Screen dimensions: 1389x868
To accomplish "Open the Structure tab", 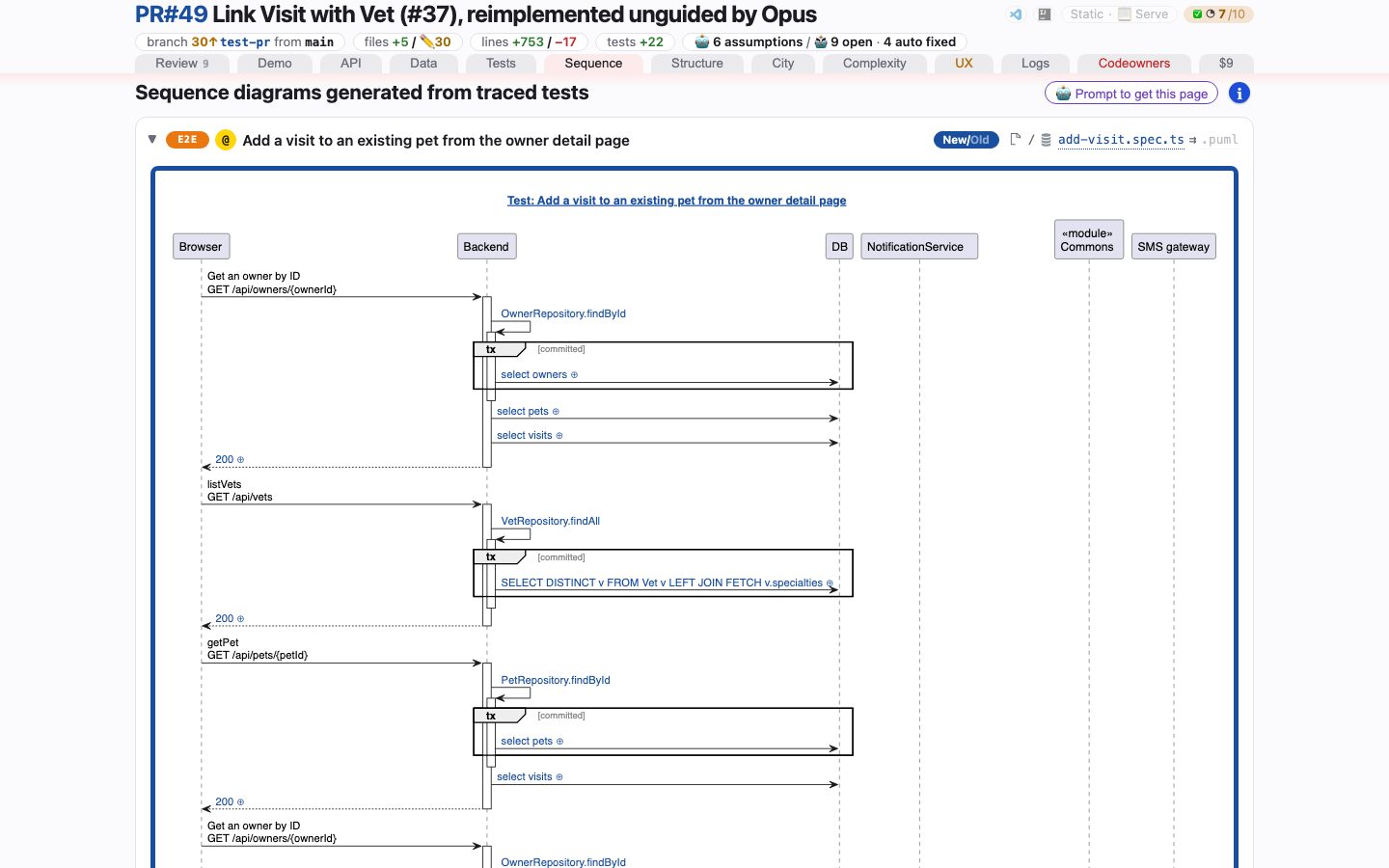I will tap(697, 64).
